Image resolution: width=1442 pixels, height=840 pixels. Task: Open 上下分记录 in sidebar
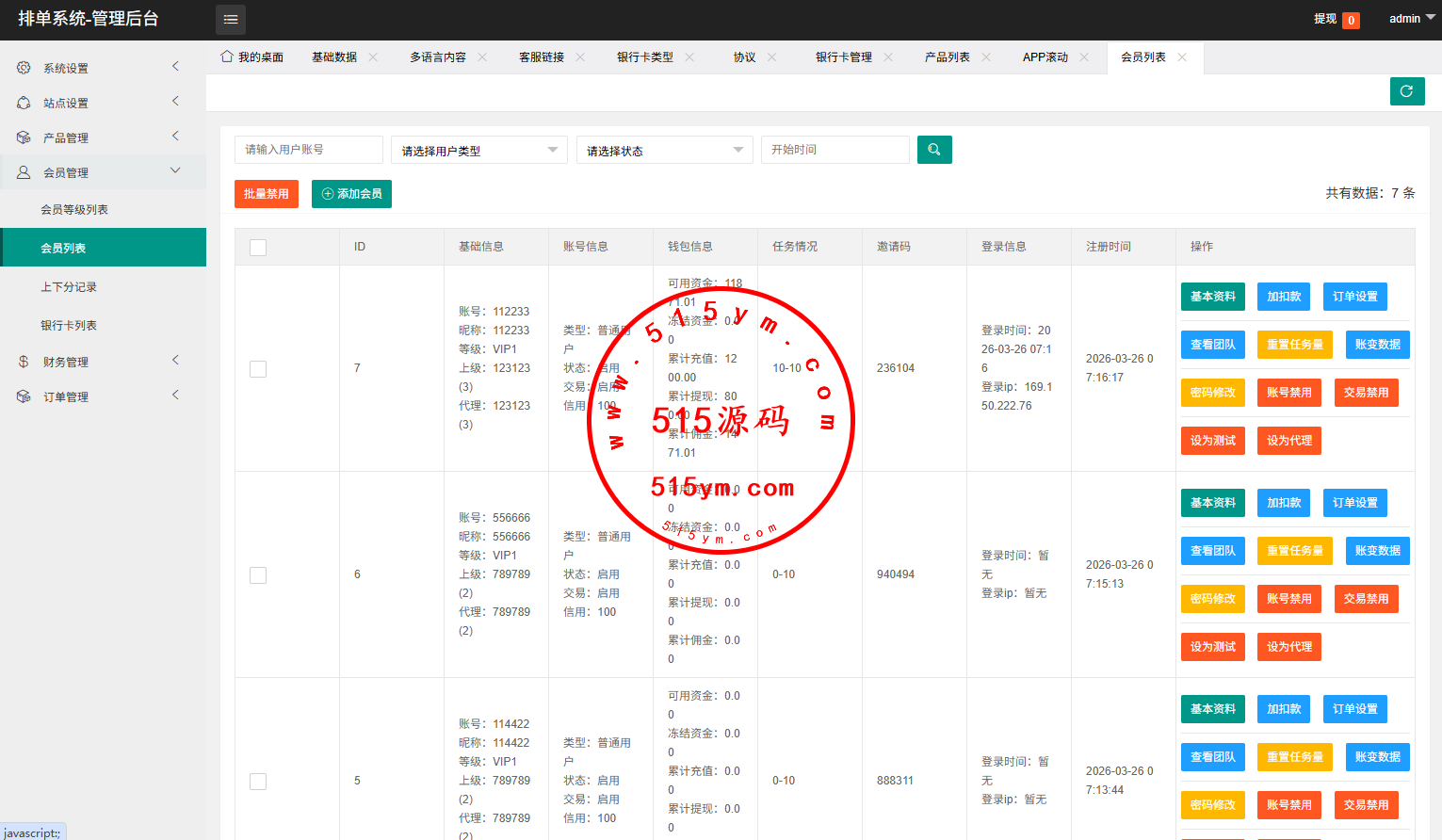[x=69, y=287]
